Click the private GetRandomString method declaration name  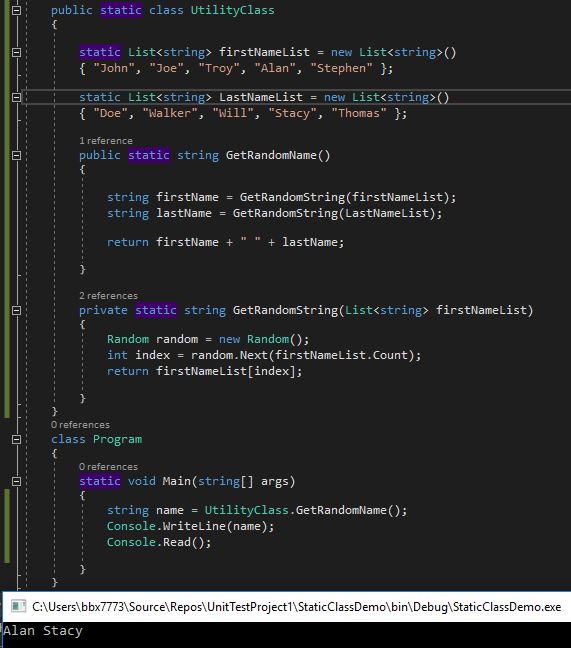point(285,310)
